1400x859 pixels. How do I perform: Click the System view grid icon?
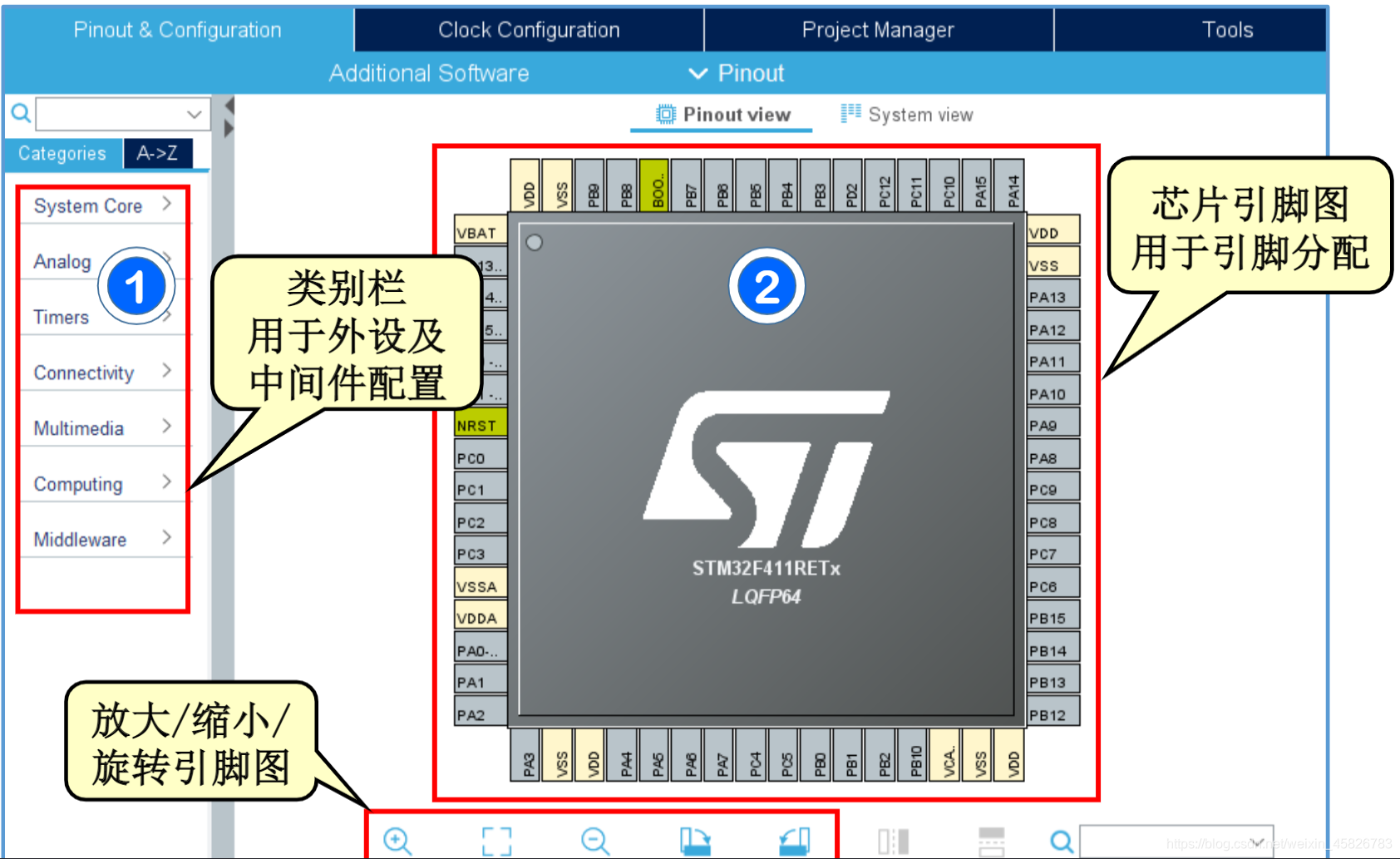(x=850, y=113)
